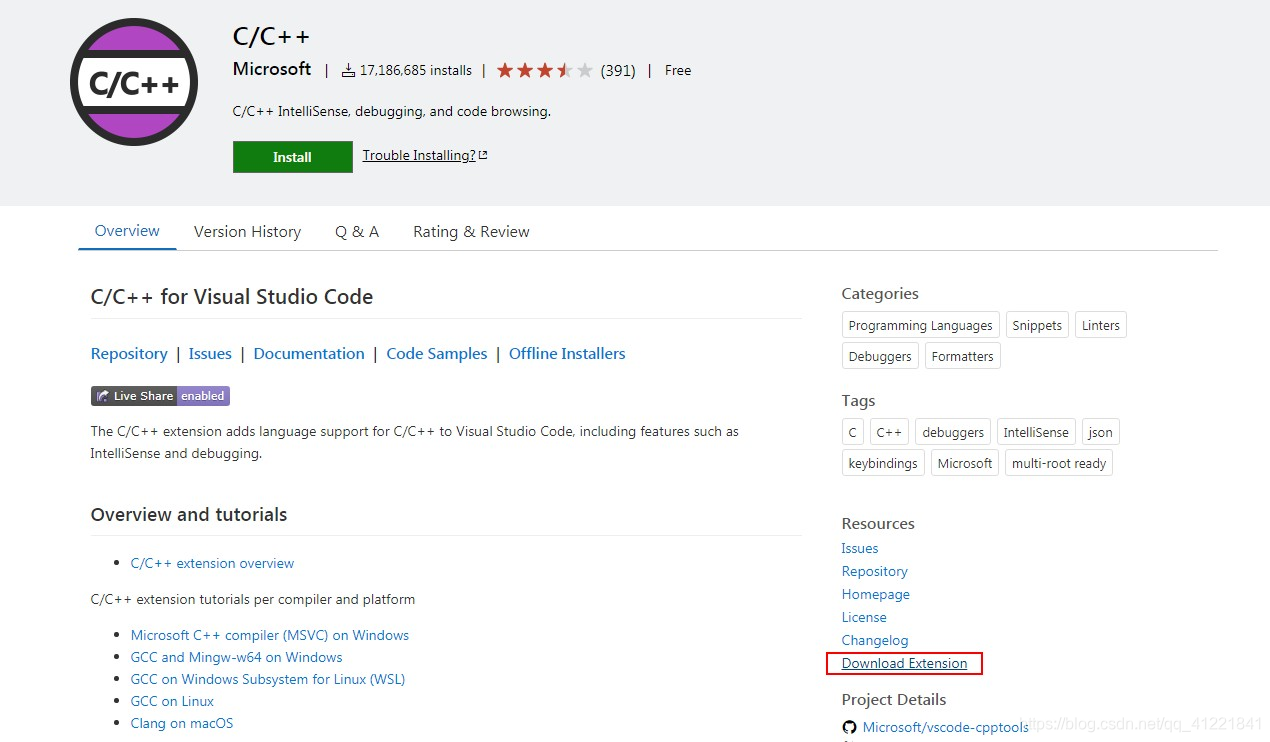The width and height of the screenshot is (1270, 742).
Task: Click the 'C/C++ for Visual Studio Code' heading
Action: click(x=232, y=297)
